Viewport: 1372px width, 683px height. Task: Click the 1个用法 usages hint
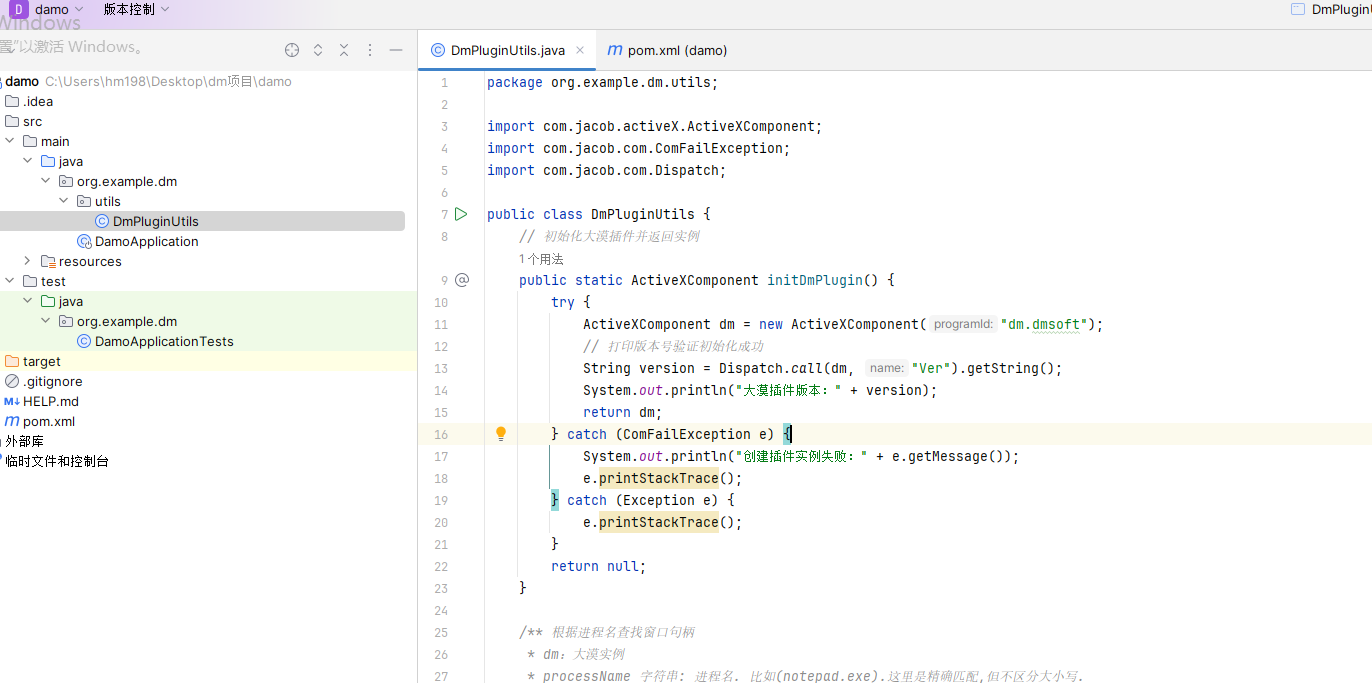[541, 259]
